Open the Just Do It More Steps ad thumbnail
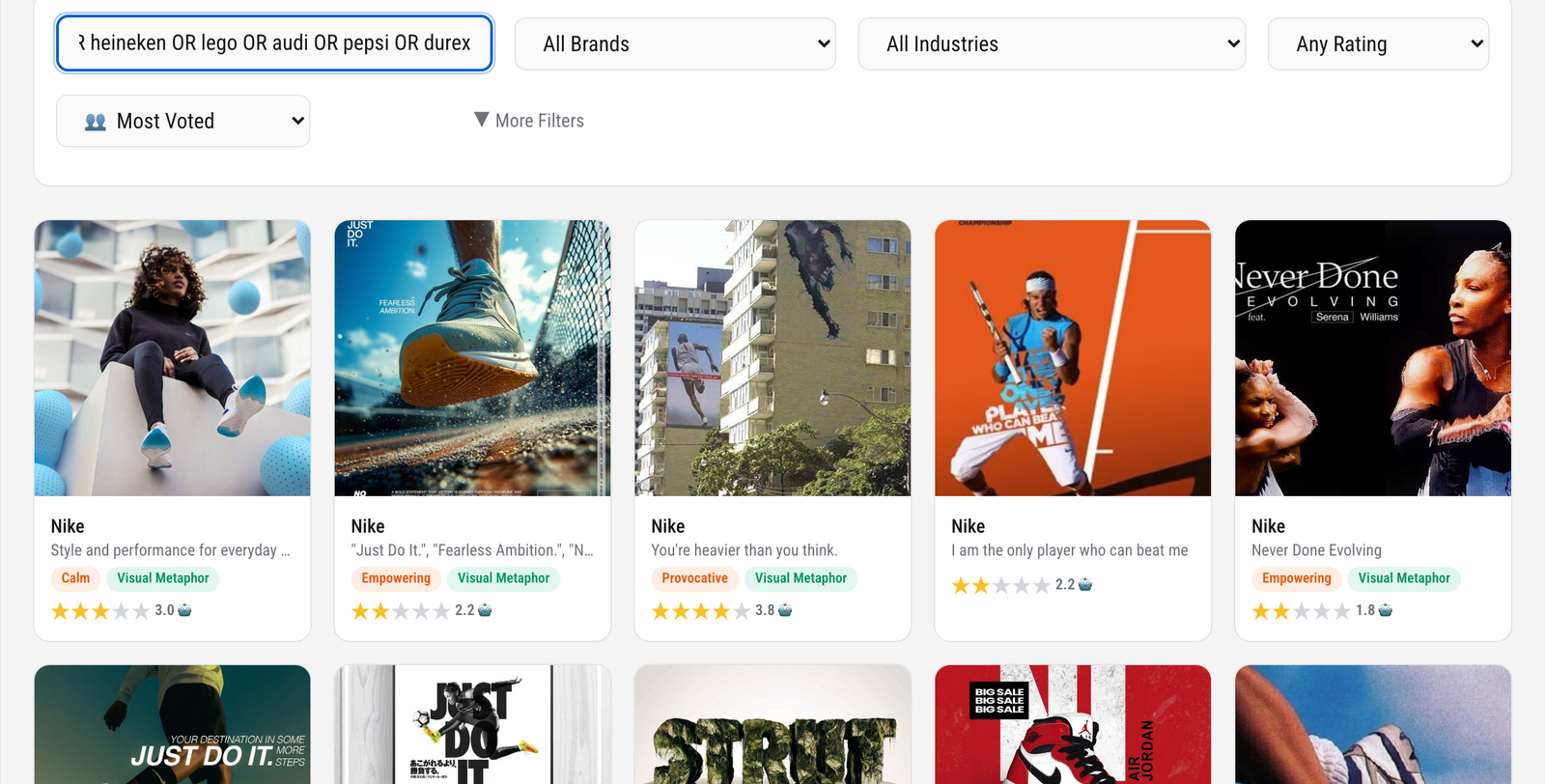 [172, 724]
